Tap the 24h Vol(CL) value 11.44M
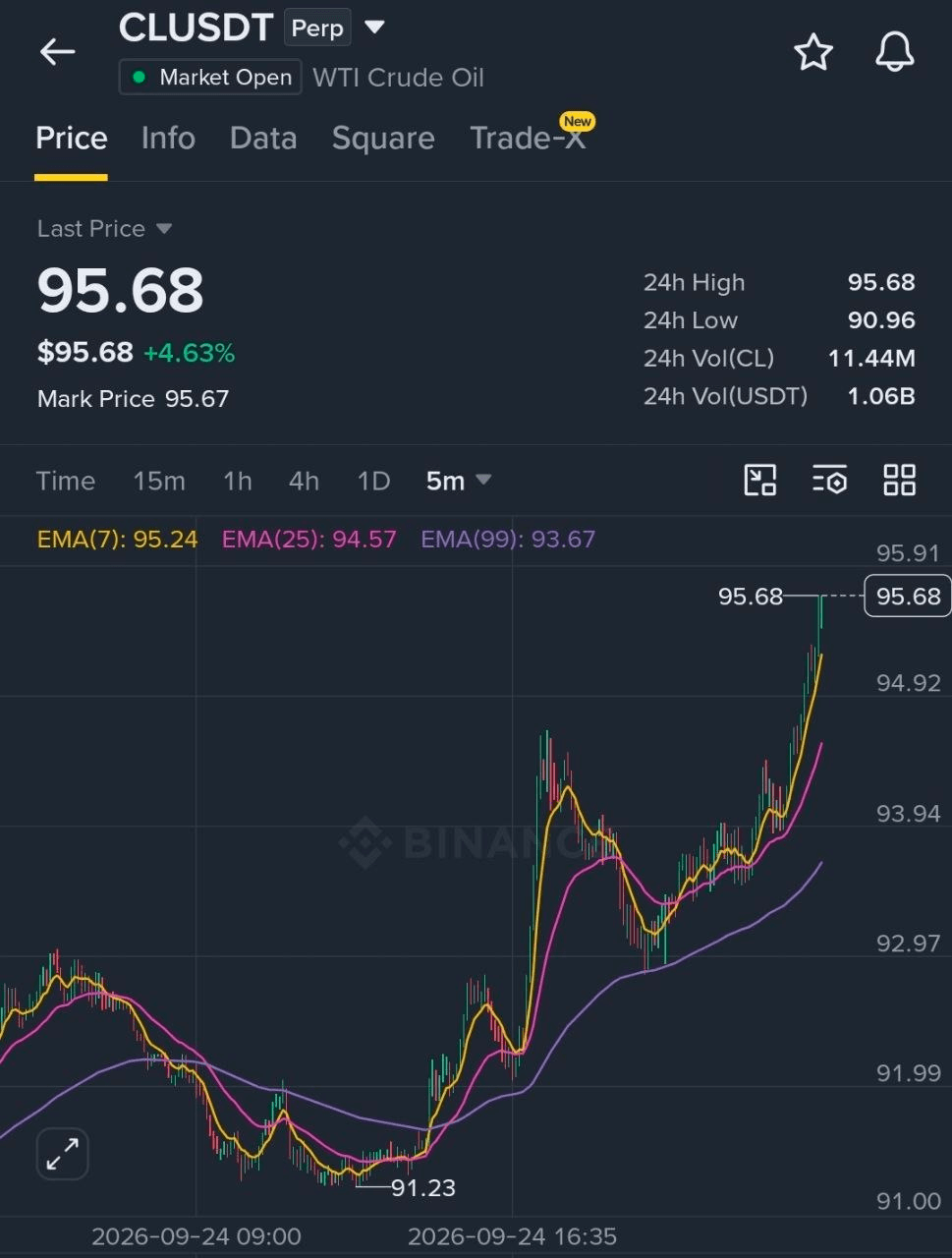The width and height of the screenshot is (952, 1258). 871,359
